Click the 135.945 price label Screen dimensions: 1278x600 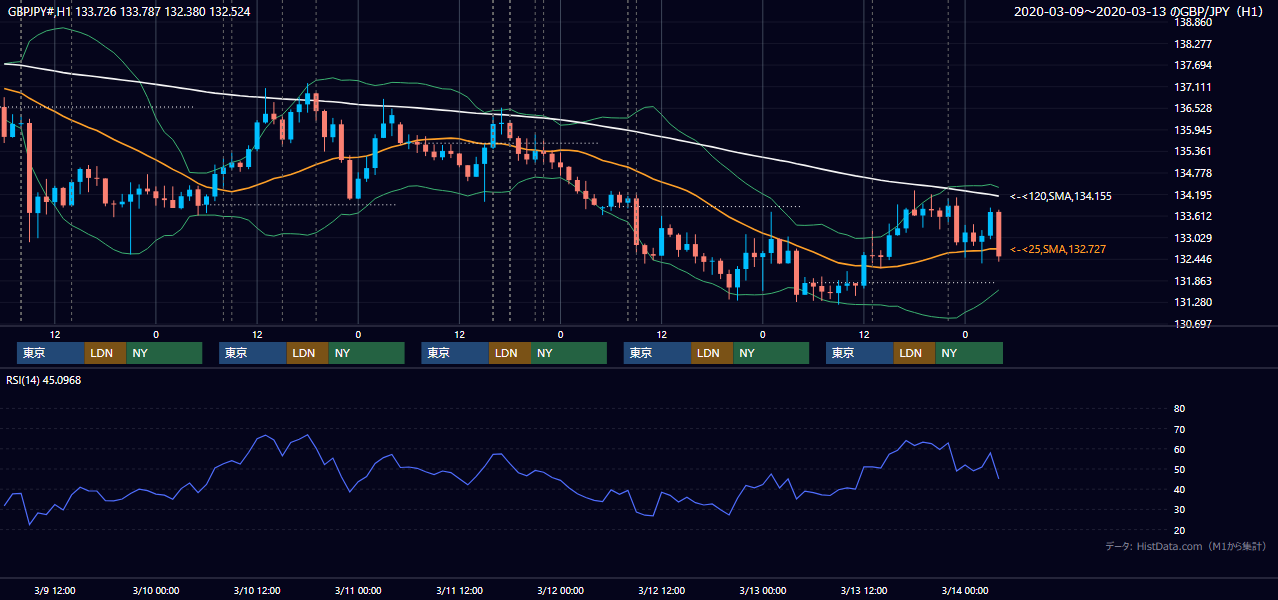tap(1192, 130)
